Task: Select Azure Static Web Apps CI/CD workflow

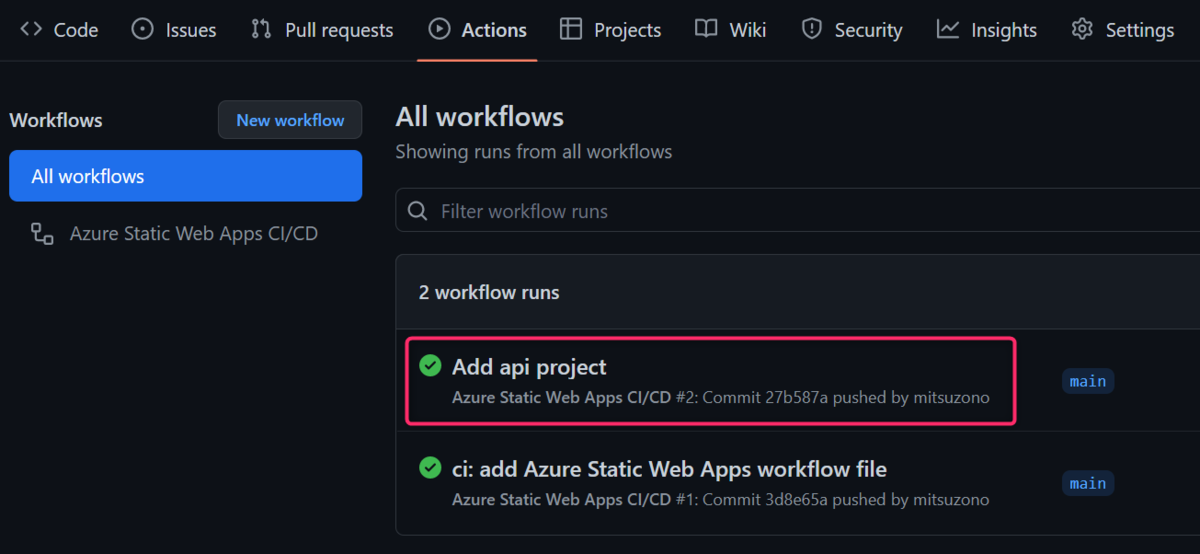Action: tap(194, 234)
